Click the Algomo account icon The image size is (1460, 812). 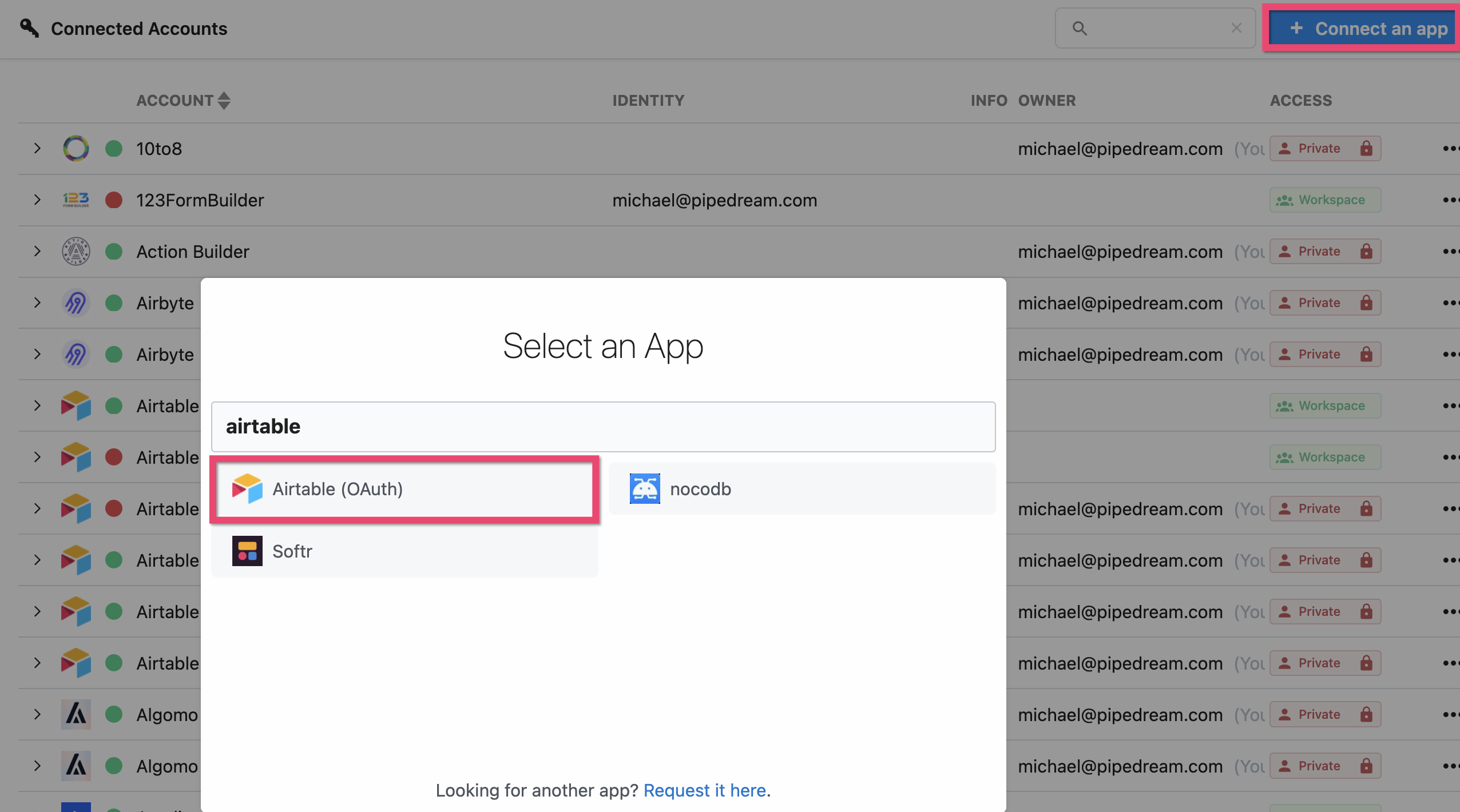point(76,714)
